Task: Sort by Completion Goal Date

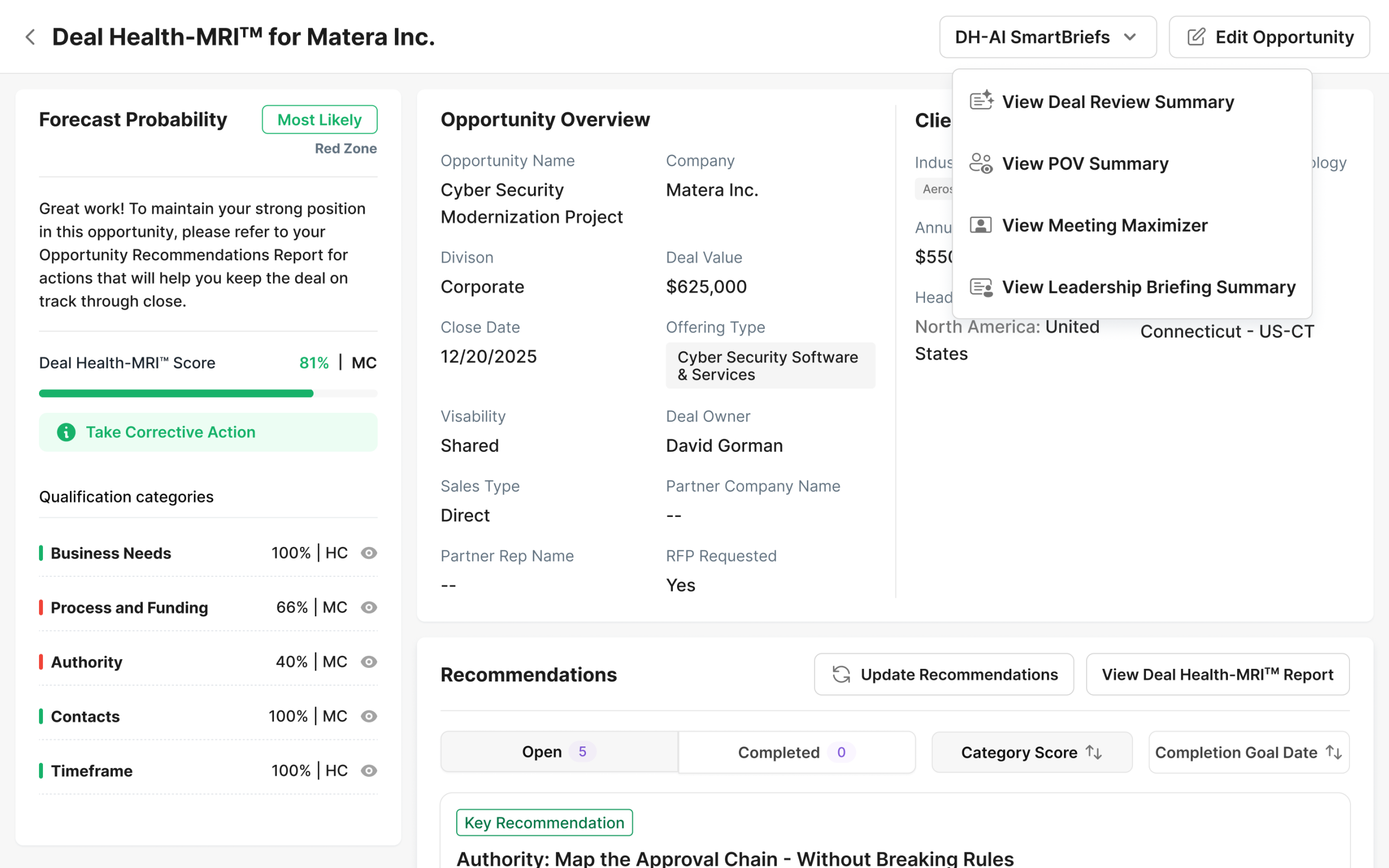Action: [1334, 752]
